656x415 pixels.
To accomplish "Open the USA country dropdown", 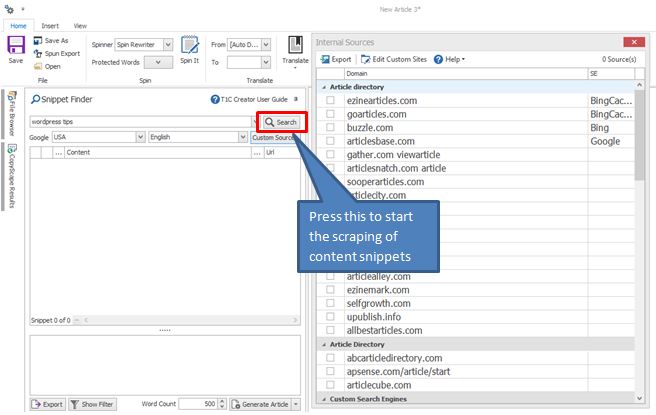I will pos(141,137).
